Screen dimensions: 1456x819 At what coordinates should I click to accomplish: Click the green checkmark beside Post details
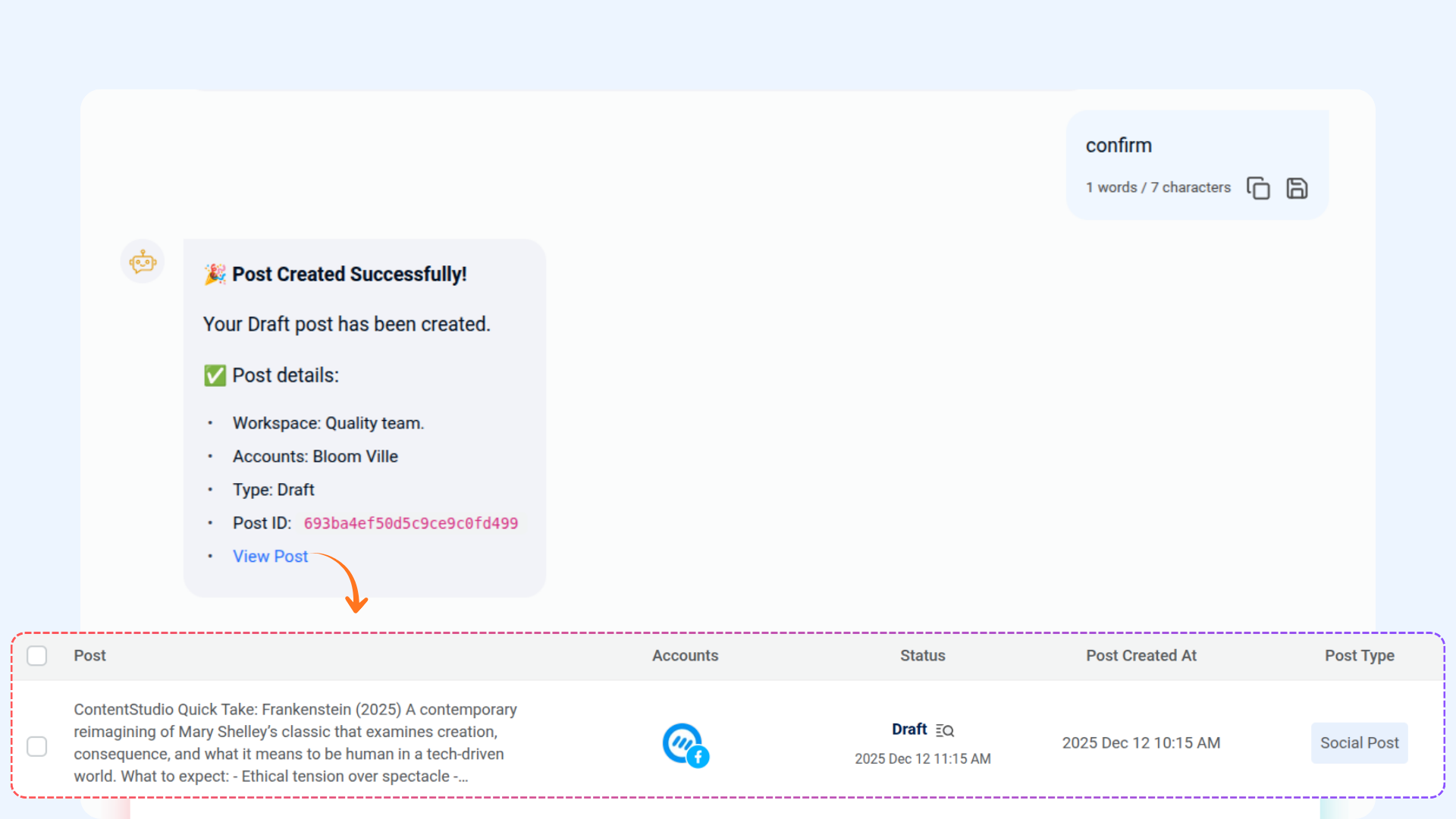[x=215, y=375]
